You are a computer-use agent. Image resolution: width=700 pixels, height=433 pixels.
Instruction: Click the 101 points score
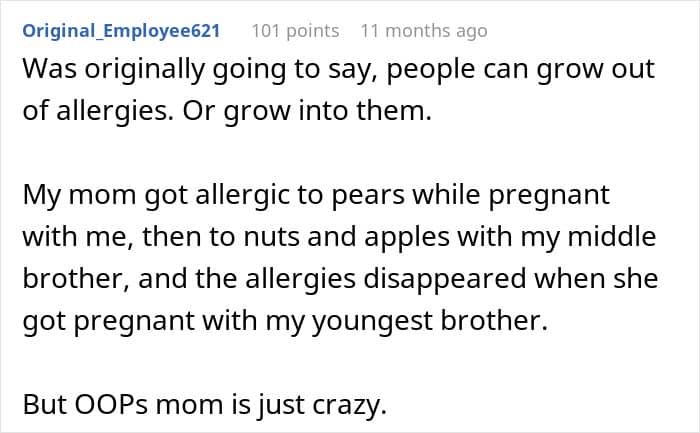click(294, 30)
